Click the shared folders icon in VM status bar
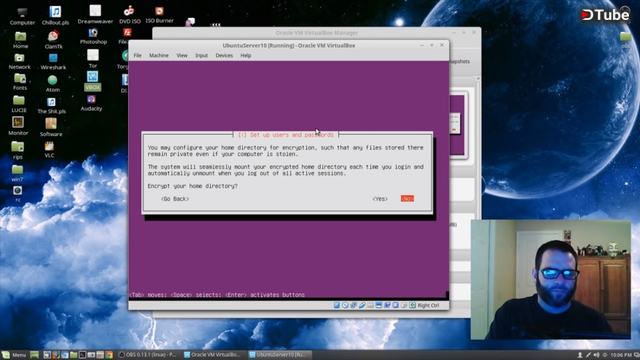 [x=370, y=305]
